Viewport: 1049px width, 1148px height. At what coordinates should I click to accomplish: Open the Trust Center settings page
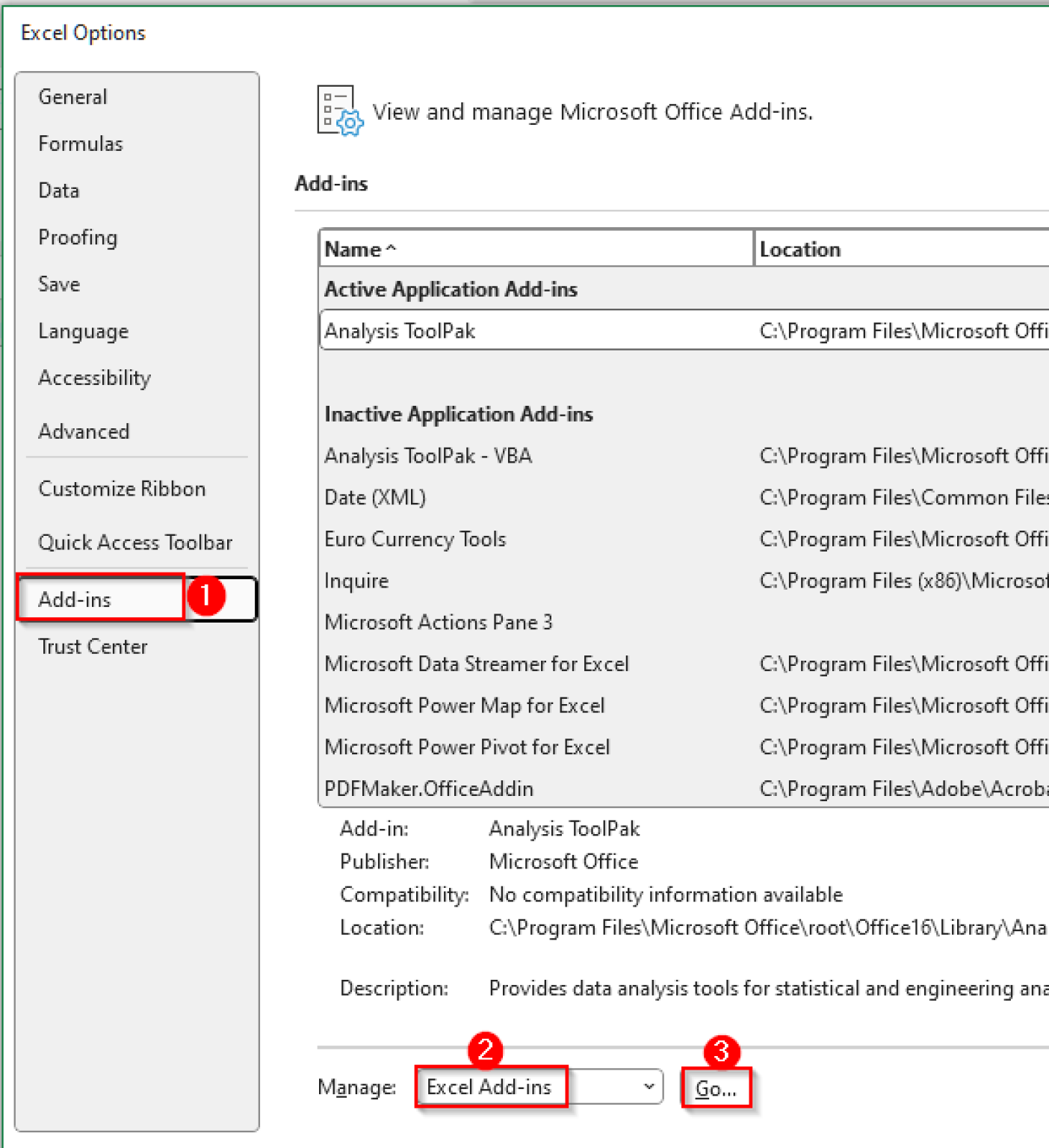tap(93, 646)
